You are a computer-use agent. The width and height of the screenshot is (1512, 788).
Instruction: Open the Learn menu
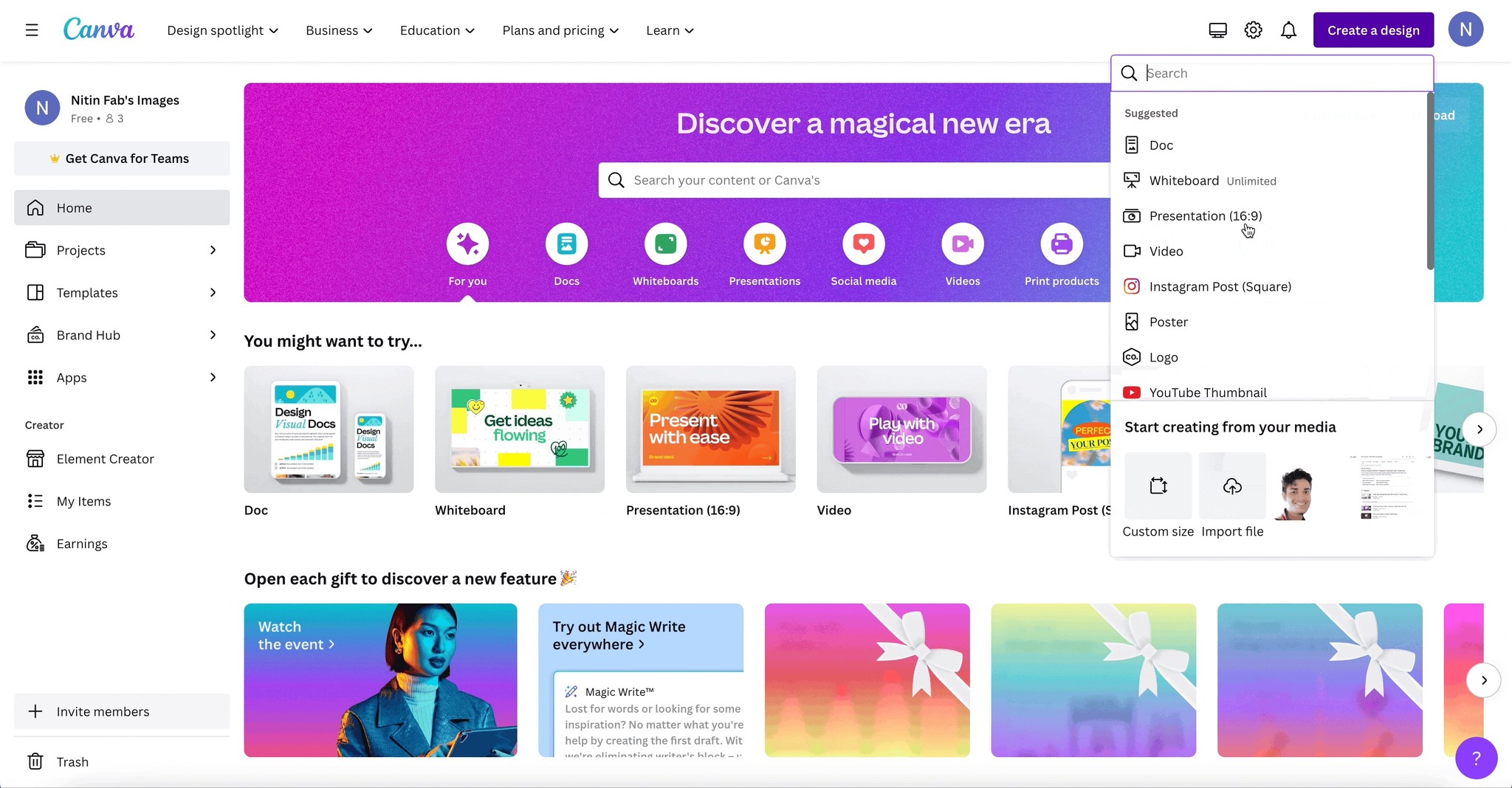[x=668, y=30]
